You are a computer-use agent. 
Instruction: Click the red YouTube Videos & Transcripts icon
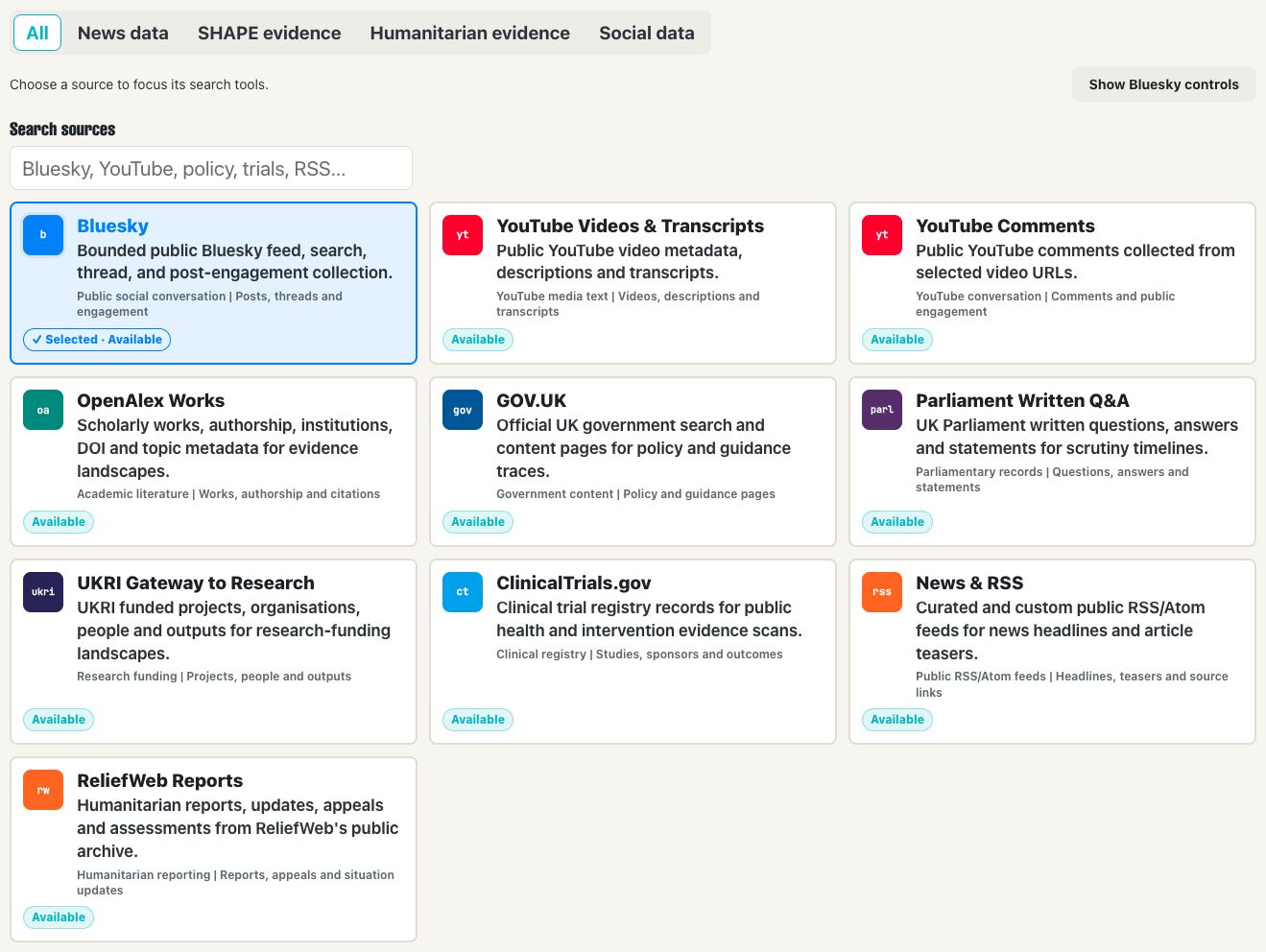[x=463, y=235]
